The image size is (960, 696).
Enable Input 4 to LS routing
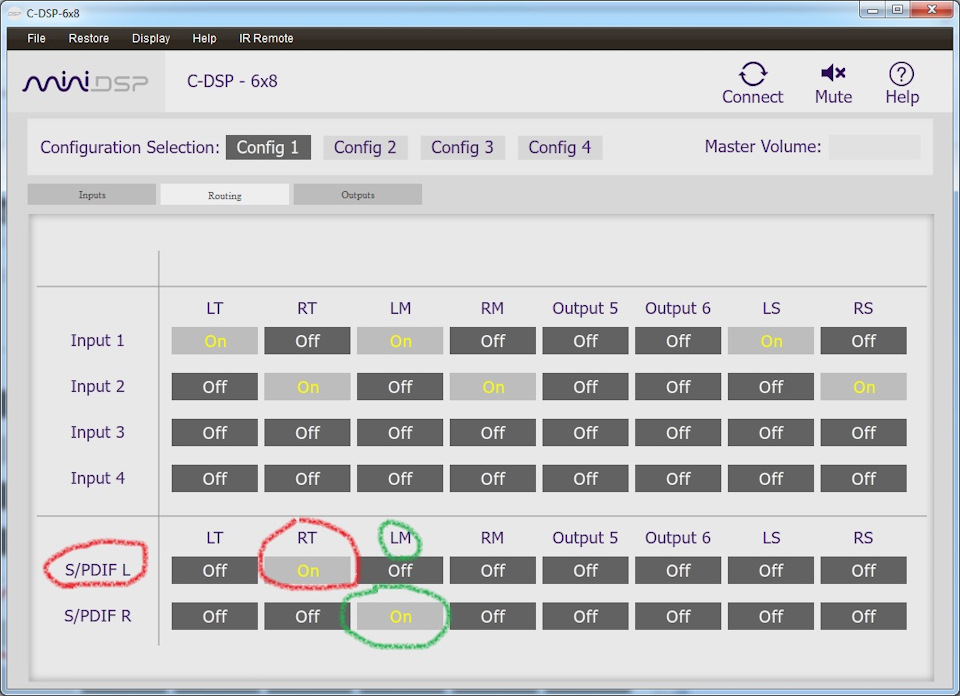(771, 479)
